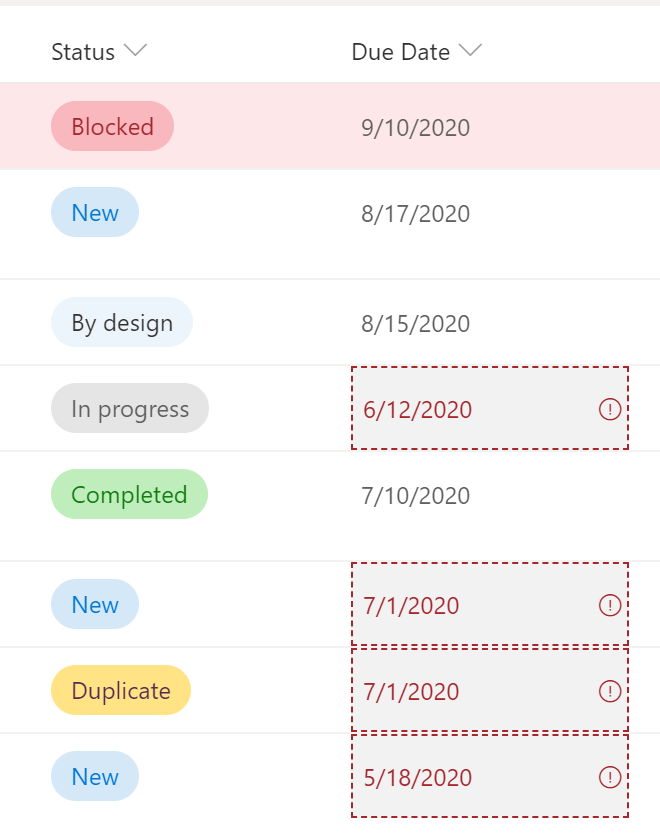This screenshot has width=660, height=840.
Task: Select the In progress status pill
Action: (x=130, y=409)
